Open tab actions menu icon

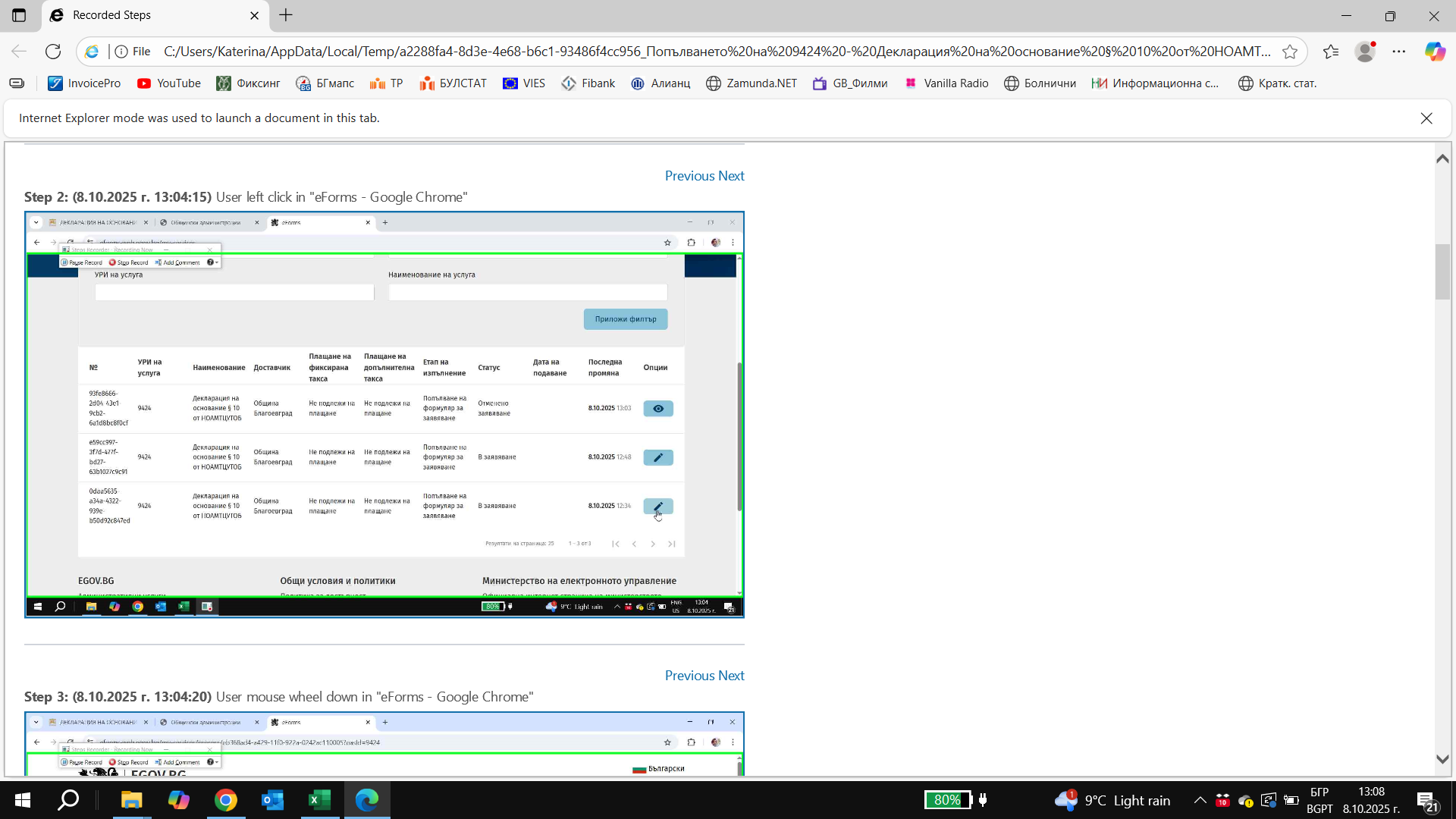(19, 15)
